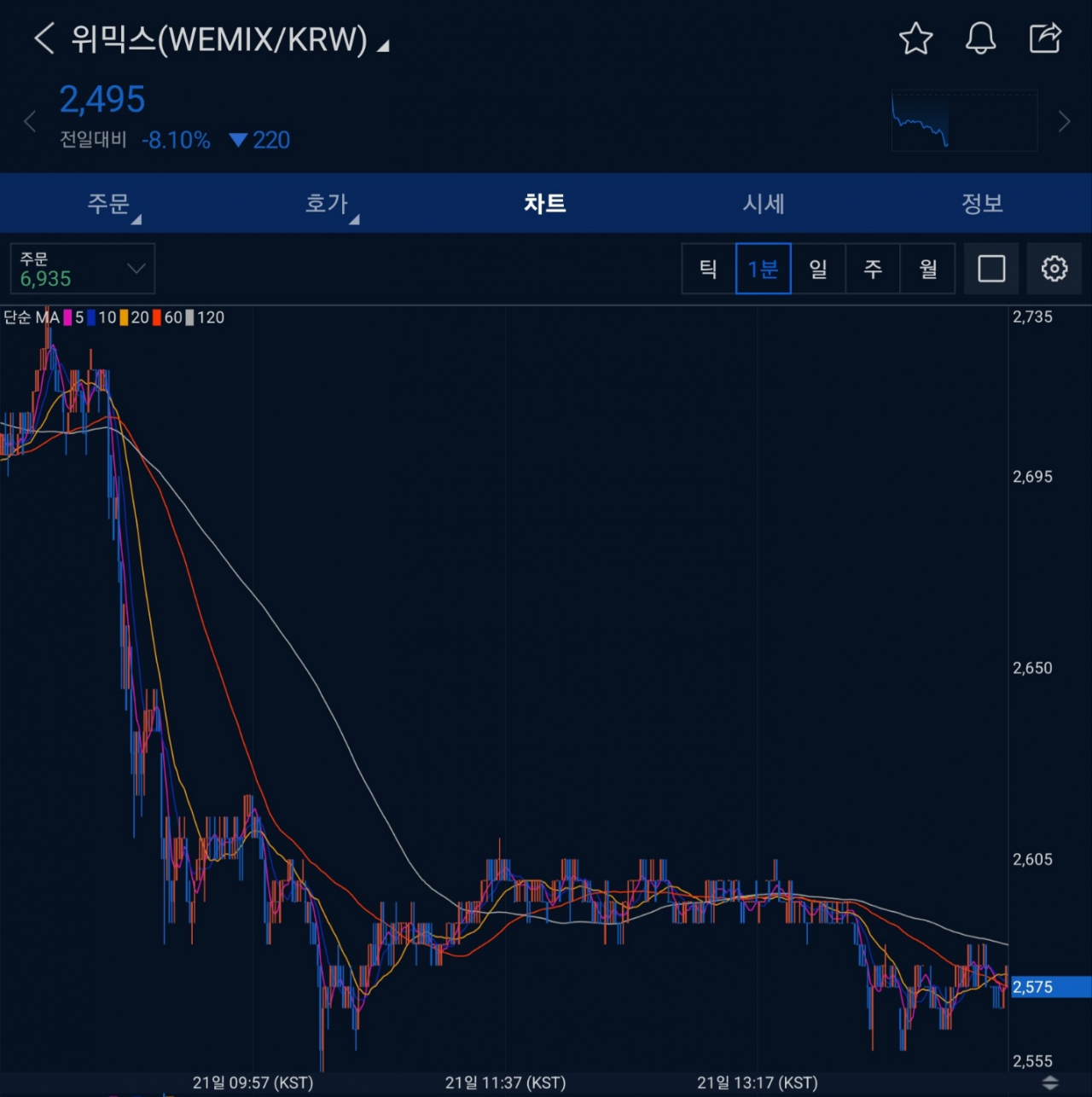Viewport: 1092px width, 1097px height.
Task: Open the 정보 tab
Action: (982, 204)
